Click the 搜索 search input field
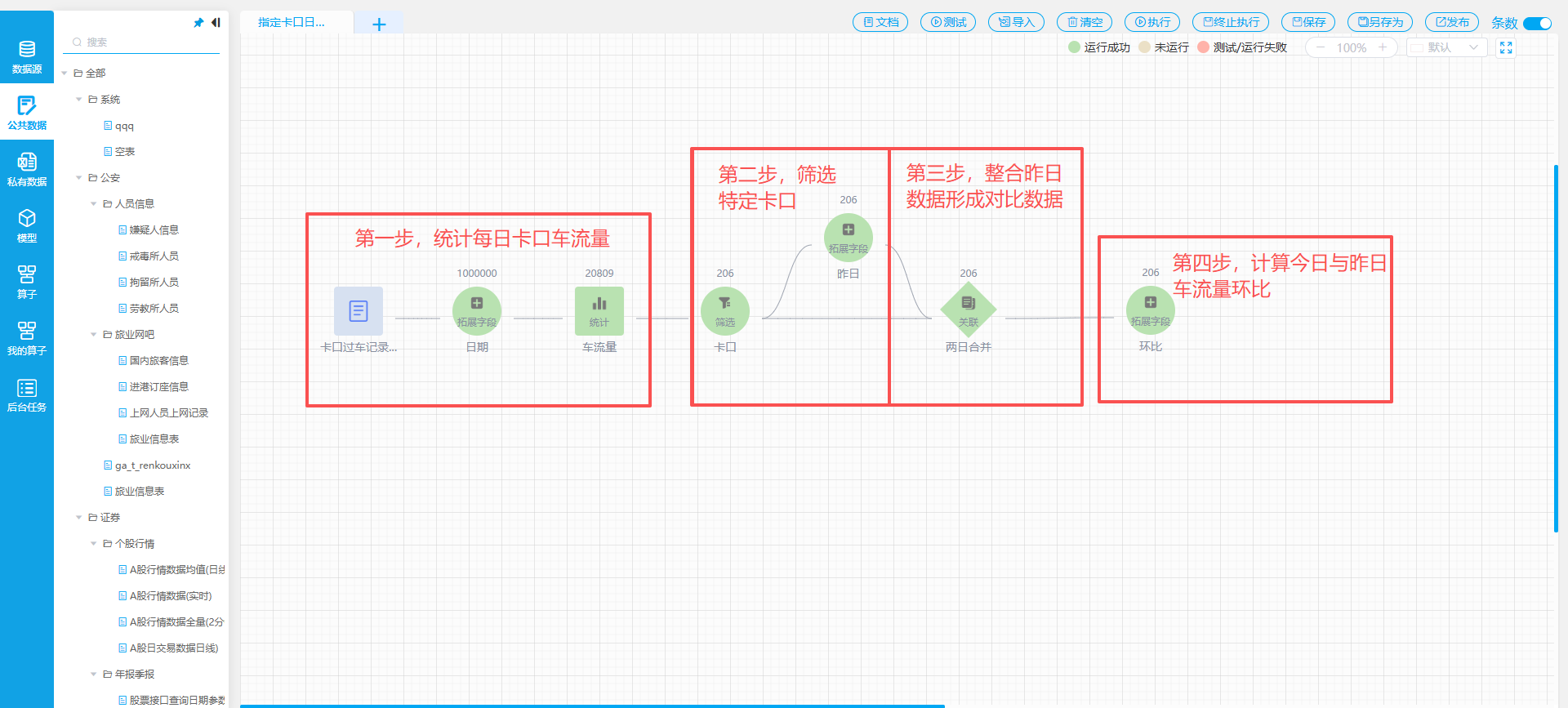1568x708 pixels. [147, 42]
